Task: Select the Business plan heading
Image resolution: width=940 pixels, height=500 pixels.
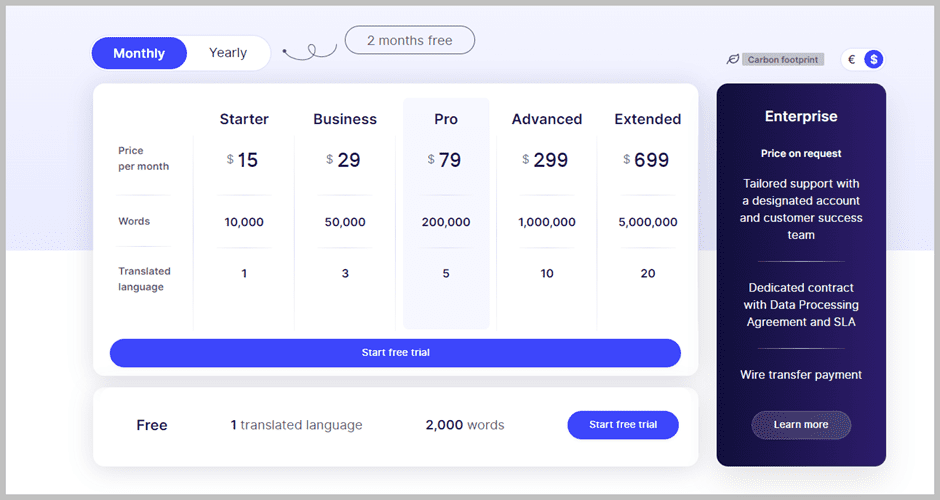Action: tap(345, 119)
